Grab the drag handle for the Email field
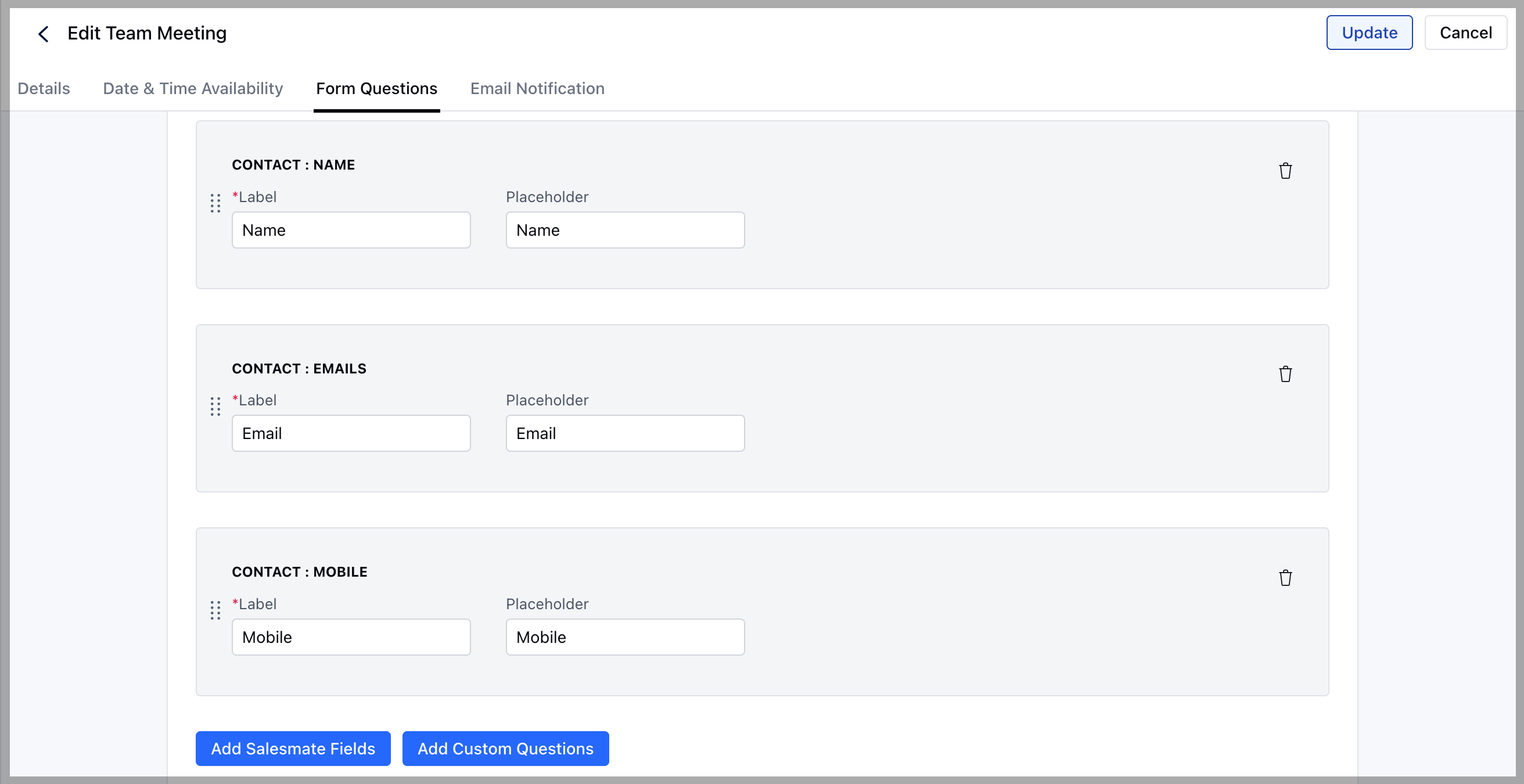This screenshot has width=1524, height=784. click(x=215, y=407)
